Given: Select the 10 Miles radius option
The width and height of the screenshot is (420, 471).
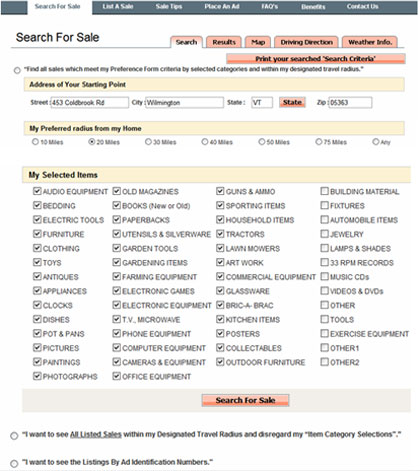Looking at the screenshot, I should 35,142.
